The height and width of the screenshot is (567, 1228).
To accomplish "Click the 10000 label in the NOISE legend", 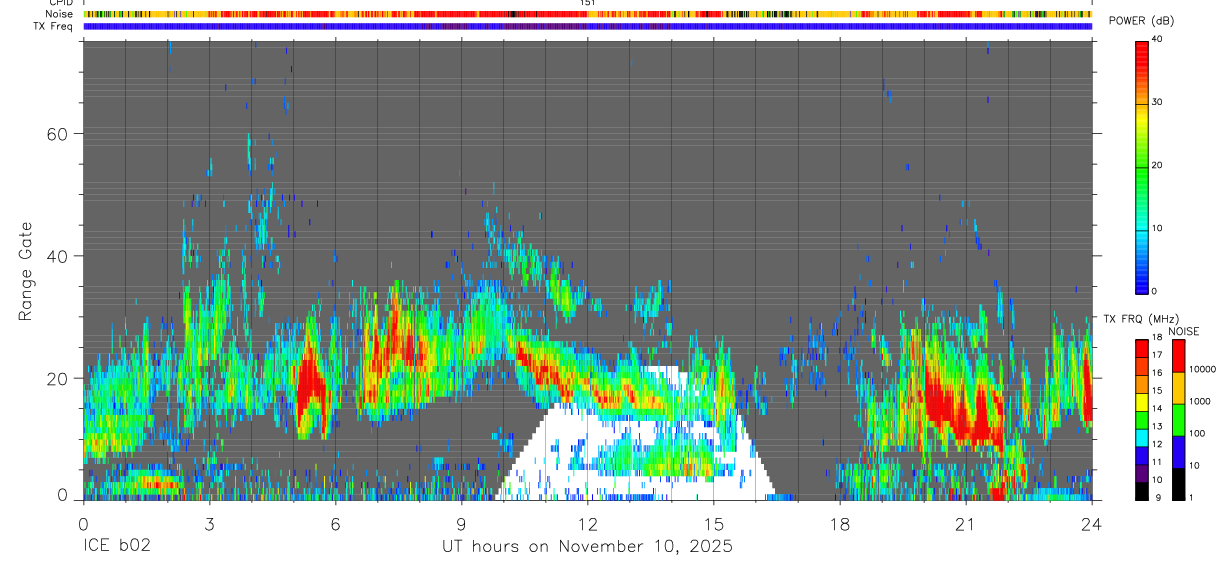I will [x=1202, y=369].
